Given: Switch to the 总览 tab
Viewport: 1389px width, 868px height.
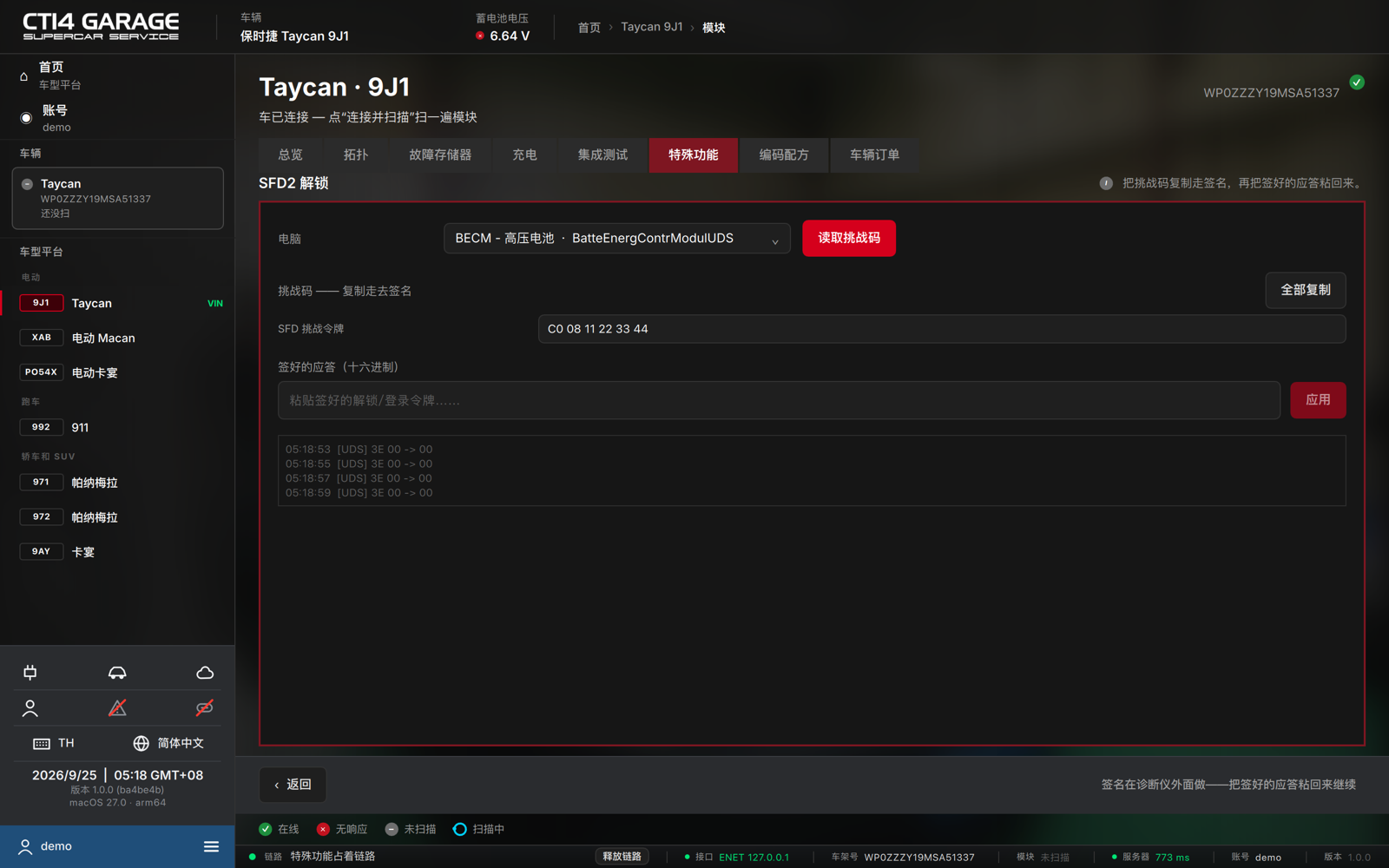Looking at the screenshot, I should tap(290, 155).
